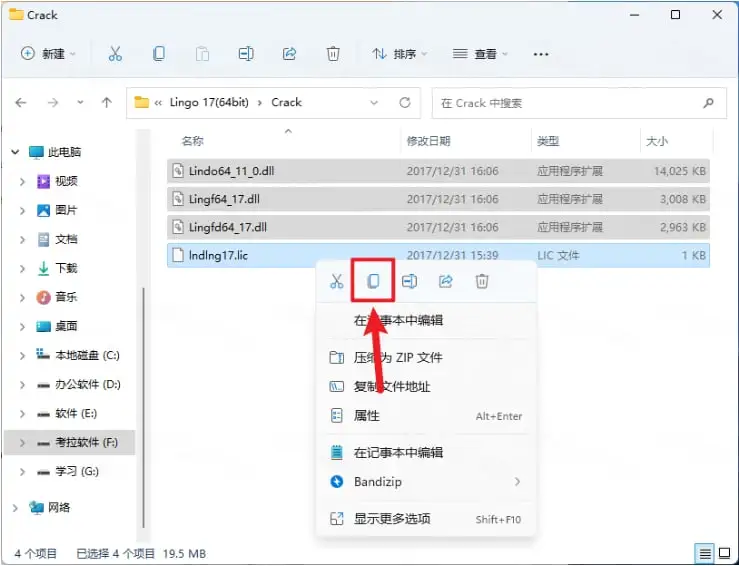Go up one folder level
739x566 pixels.
[107, 102]
